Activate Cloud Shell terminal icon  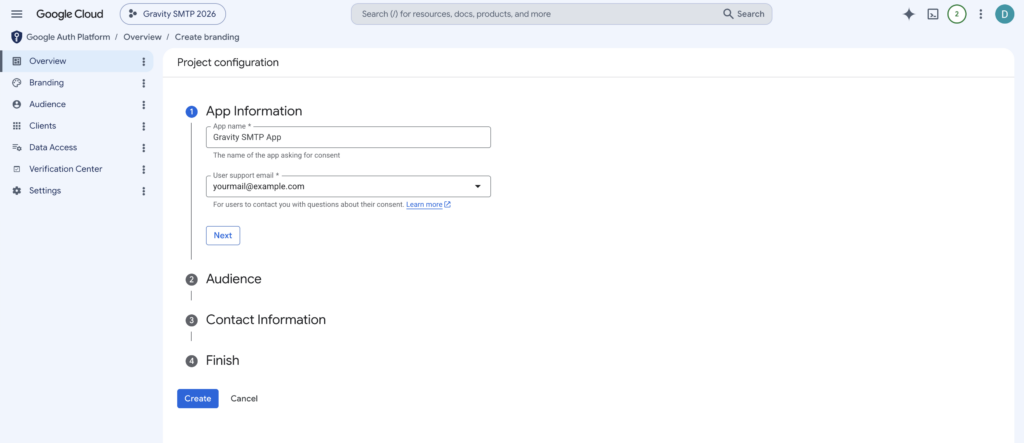[x=933, y=14]
